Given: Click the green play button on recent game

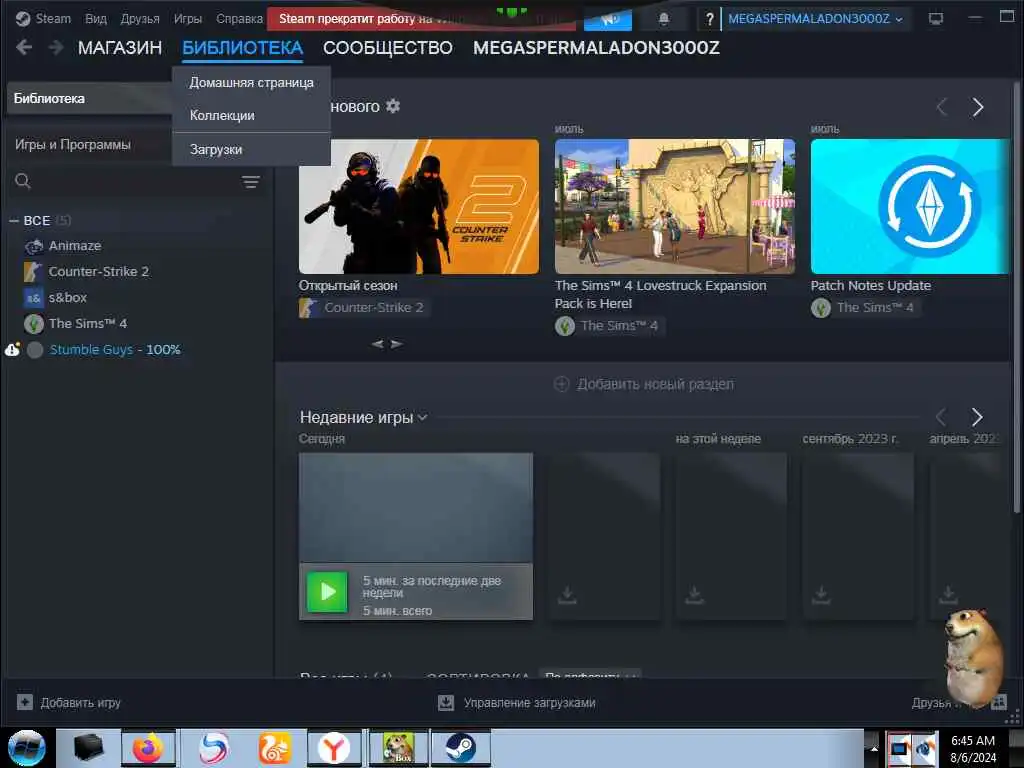Looking at the screenshot, I should 327,592.
